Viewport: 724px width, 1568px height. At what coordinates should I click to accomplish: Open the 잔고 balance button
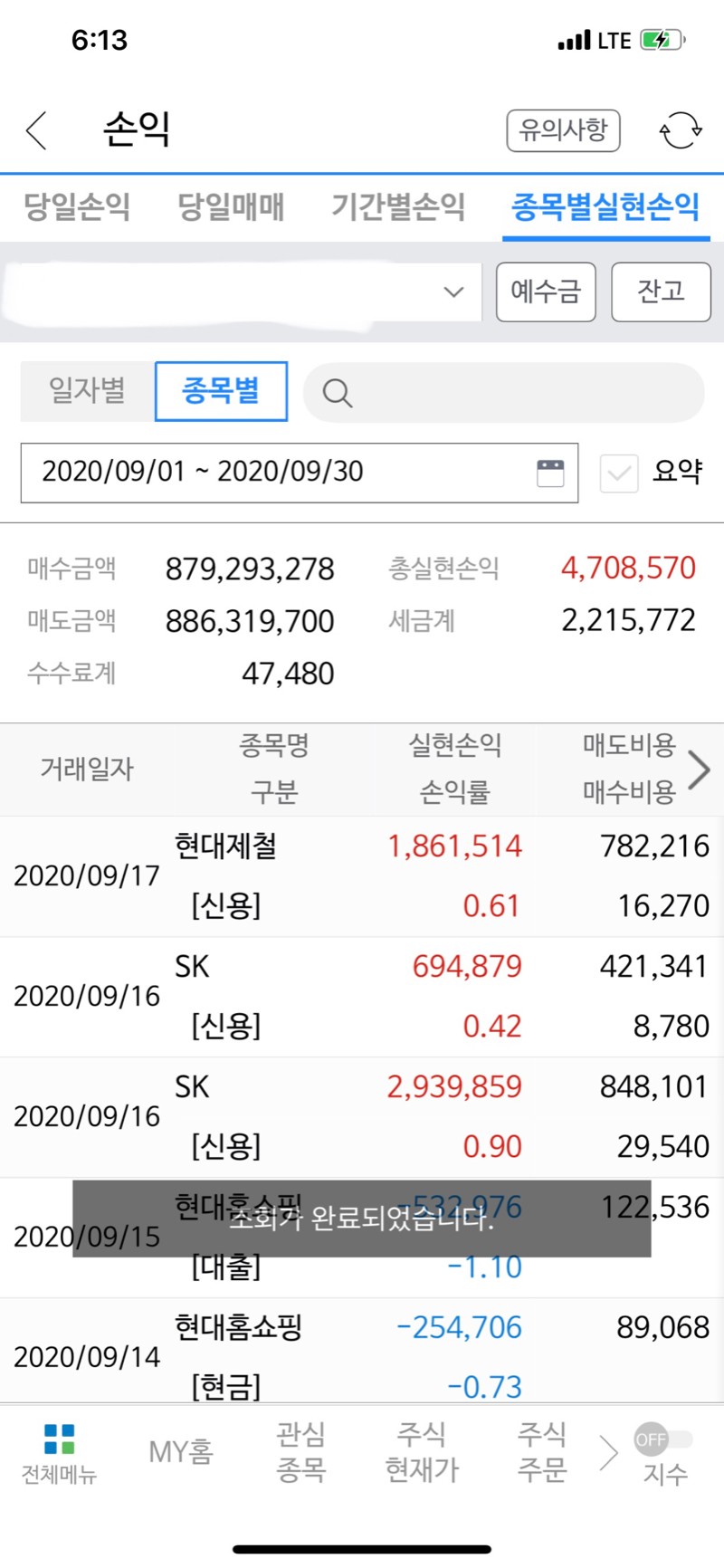pyautogui.click(x=661, y=292)
